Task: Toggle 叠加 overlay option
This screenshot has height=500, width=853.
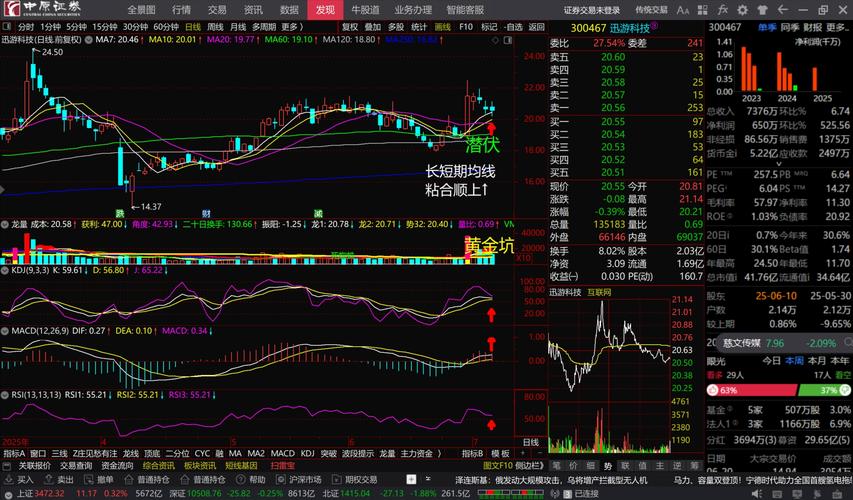Action: (373, 27)
